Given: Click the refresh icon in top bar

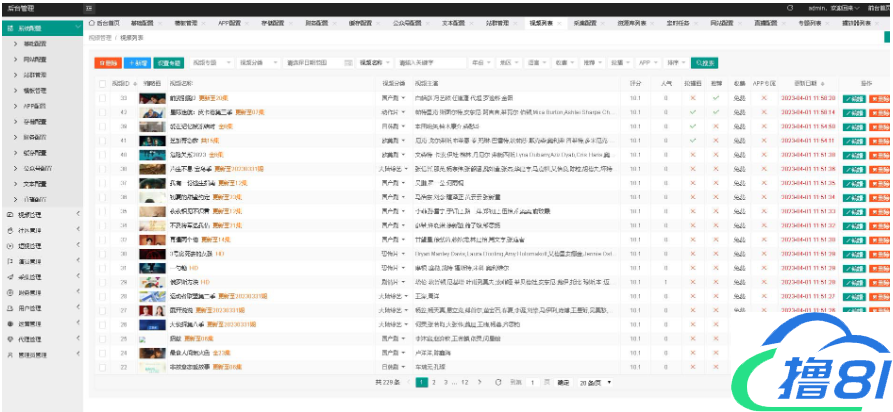Looking at the screenshot, I should coord(790,7).
